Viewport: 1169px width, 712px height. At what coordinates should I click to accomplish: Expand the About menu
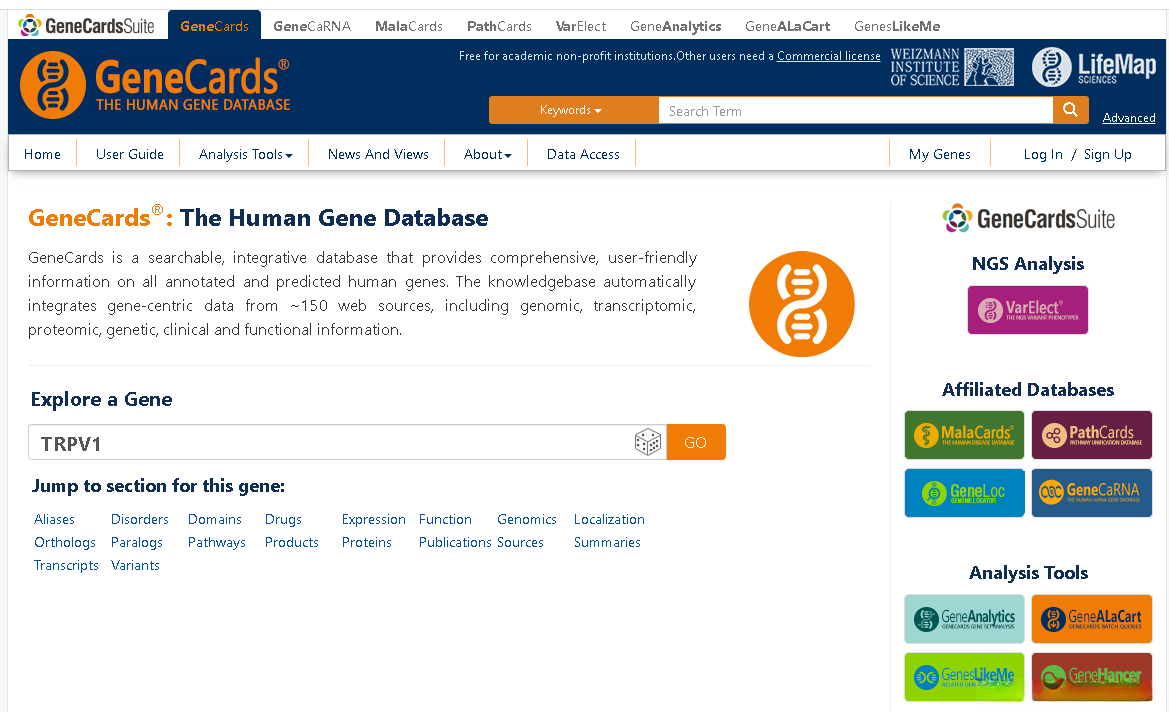488,154
